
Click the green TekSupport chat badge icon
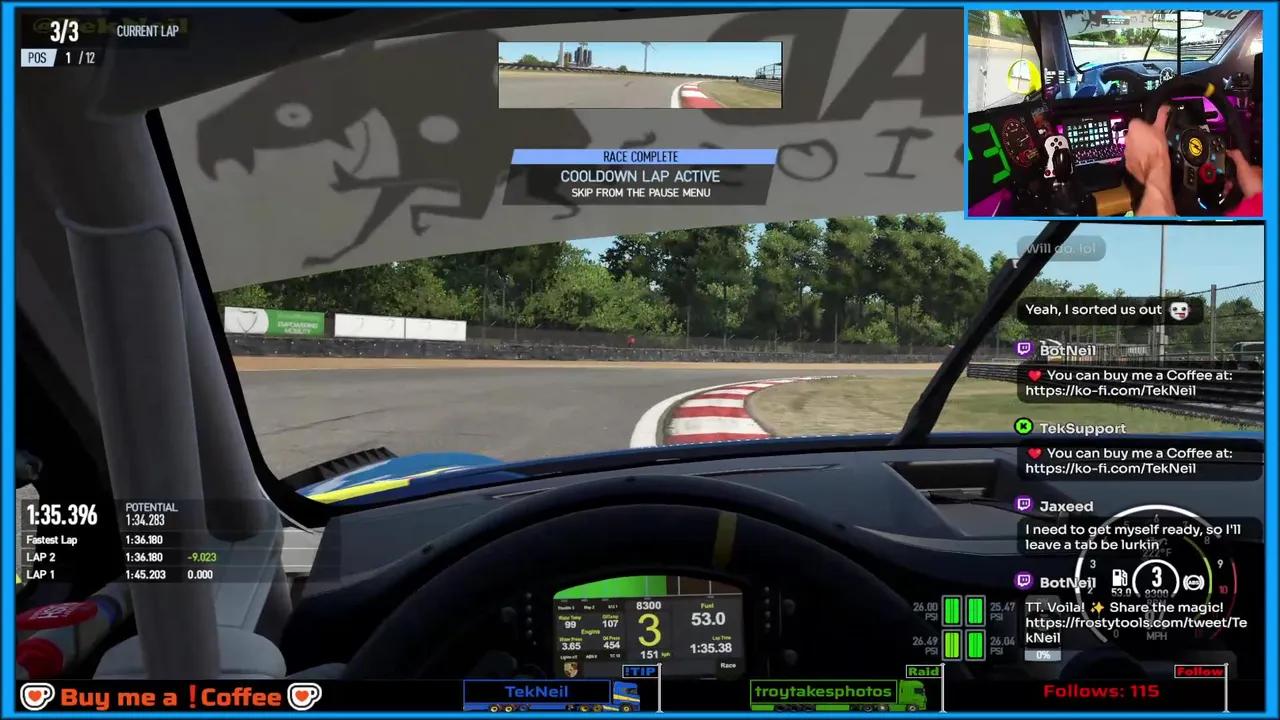(x=1023, y=428)
